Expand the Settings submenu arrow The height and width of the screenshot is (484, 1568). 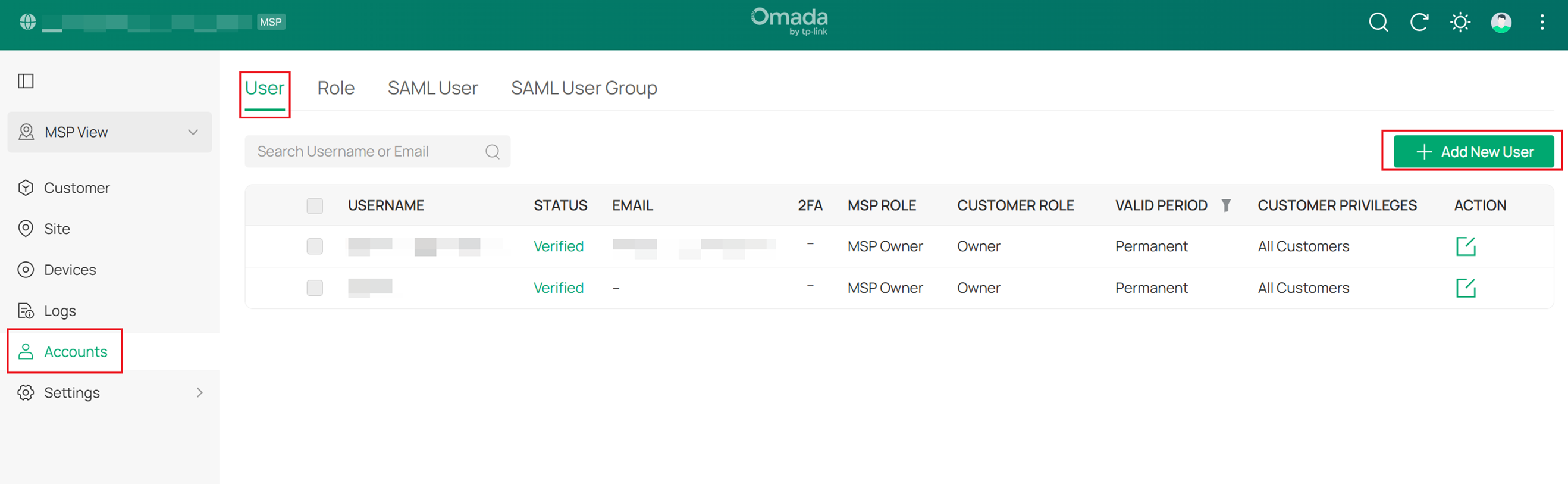coord(199,392)
